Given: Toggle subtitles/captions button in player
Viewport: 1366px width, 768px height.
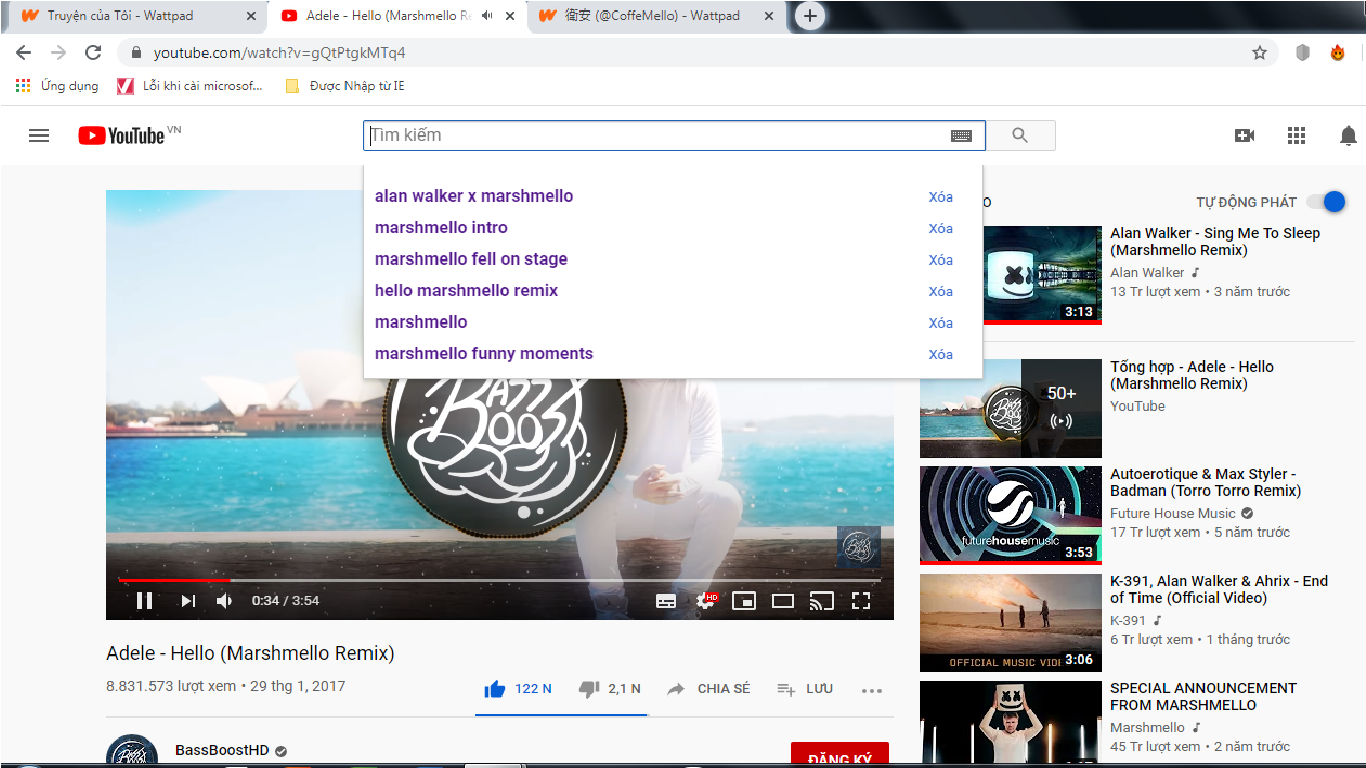Looking at the screenshot, I should pyautogui.click(x=666, y=600).
